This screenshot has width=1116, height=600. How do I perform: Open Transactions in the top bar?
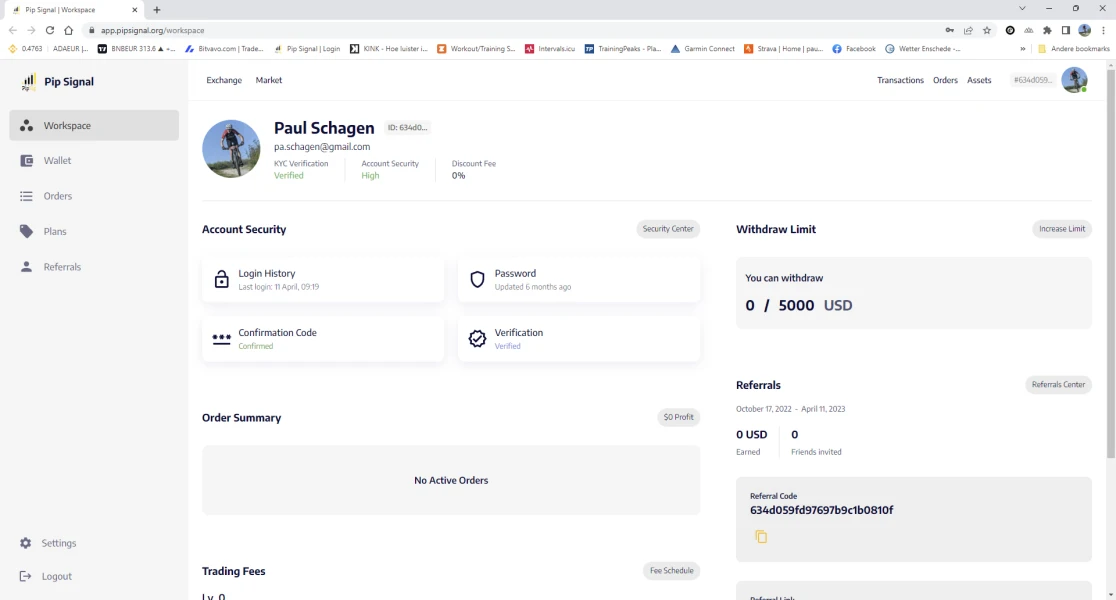point(900,80)
